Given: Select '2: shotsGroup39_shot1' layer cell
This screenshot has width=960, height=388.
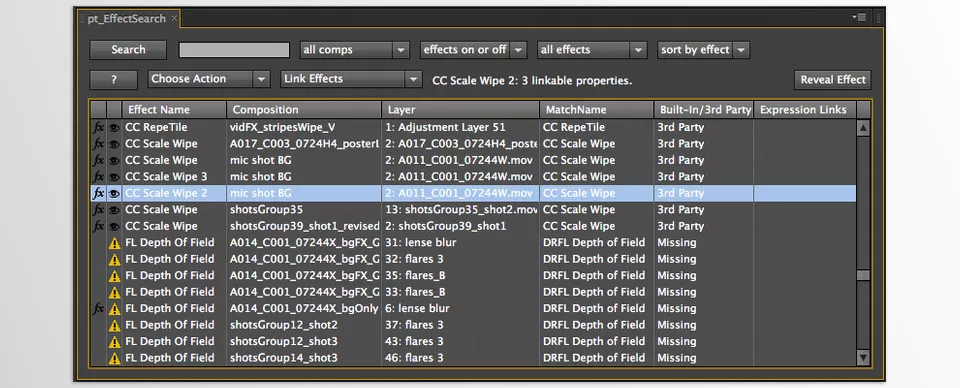Looking at the screenshot, I should point(446,226).
